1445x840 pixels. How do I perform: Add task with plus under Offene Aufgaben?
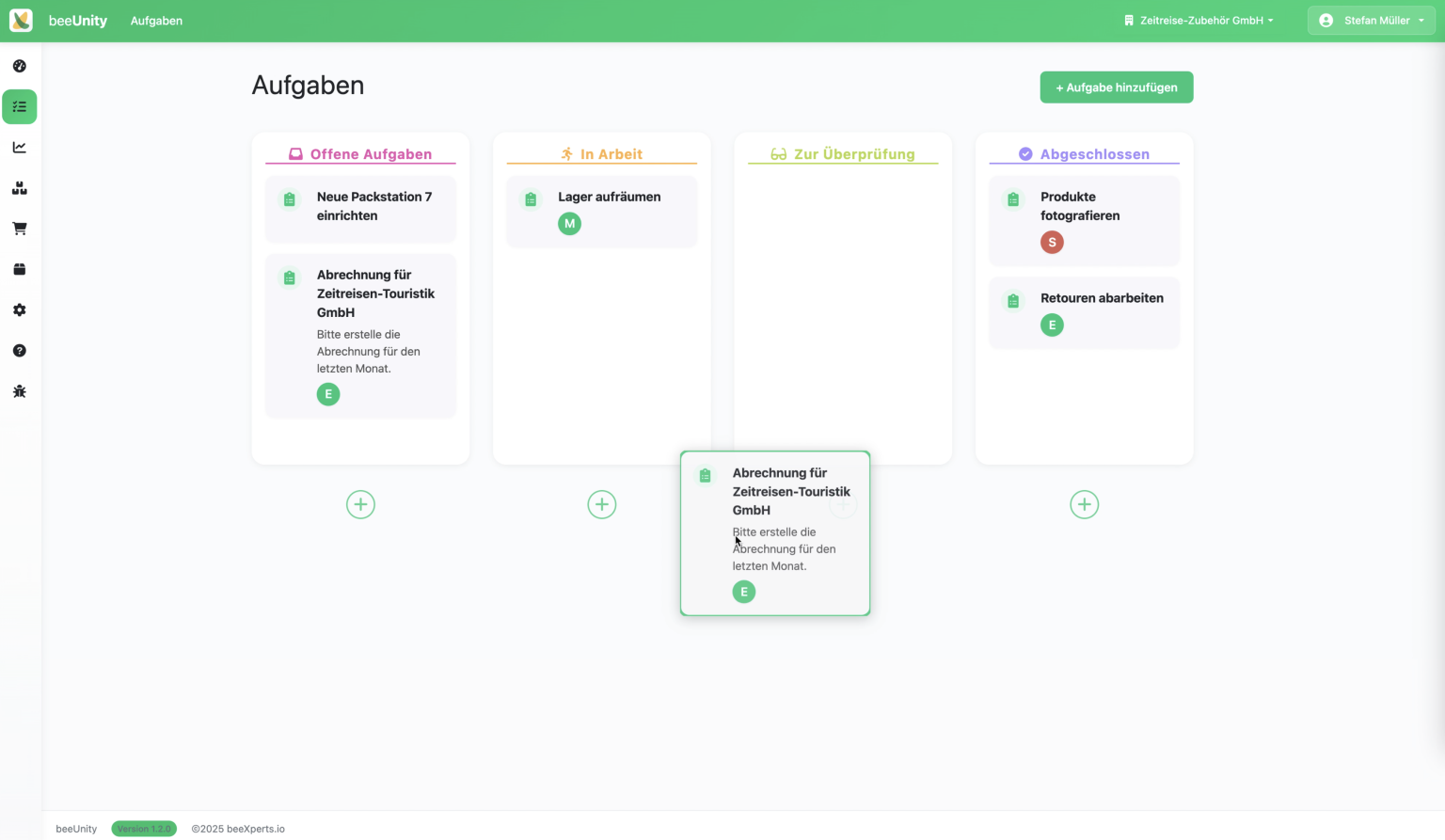[x=360, y=504]
